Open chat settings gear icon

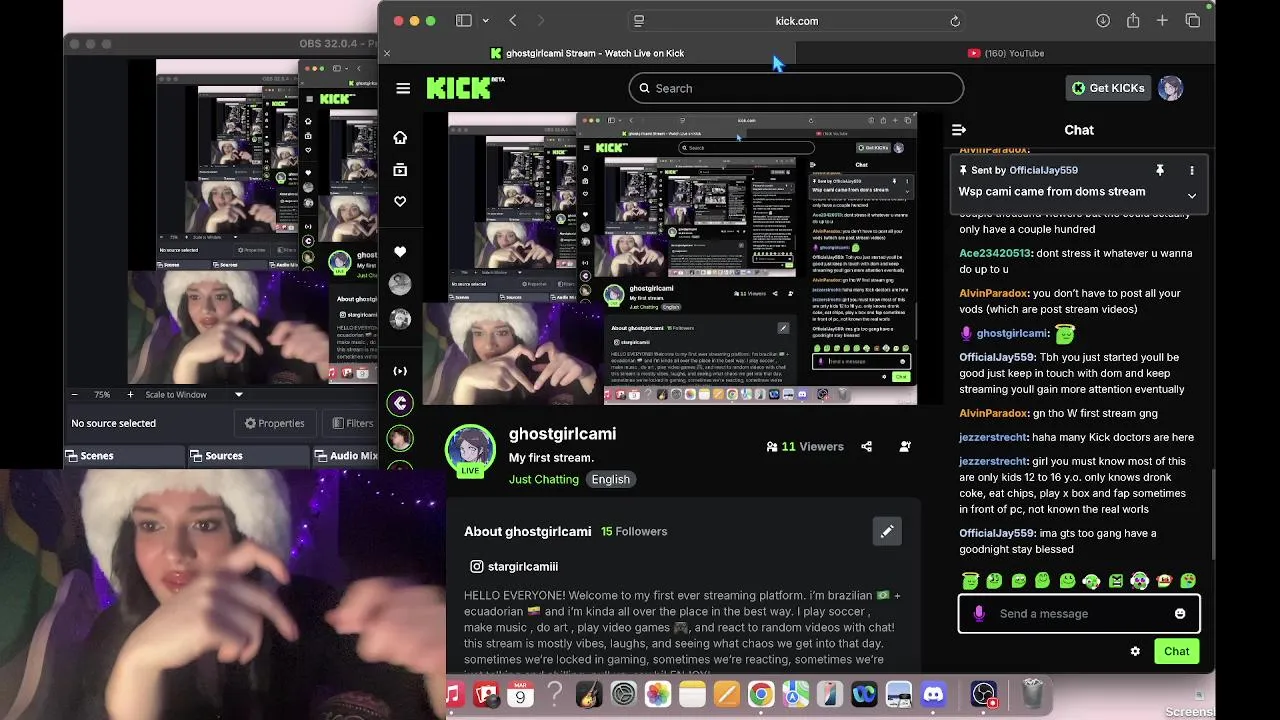pyautogui.click(x=1135, y=651)
